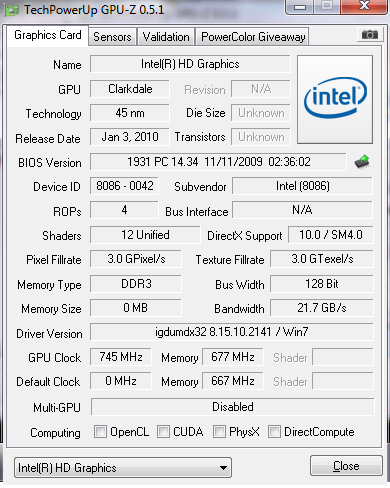Minimize the GPU-Z window

(300, 6)
